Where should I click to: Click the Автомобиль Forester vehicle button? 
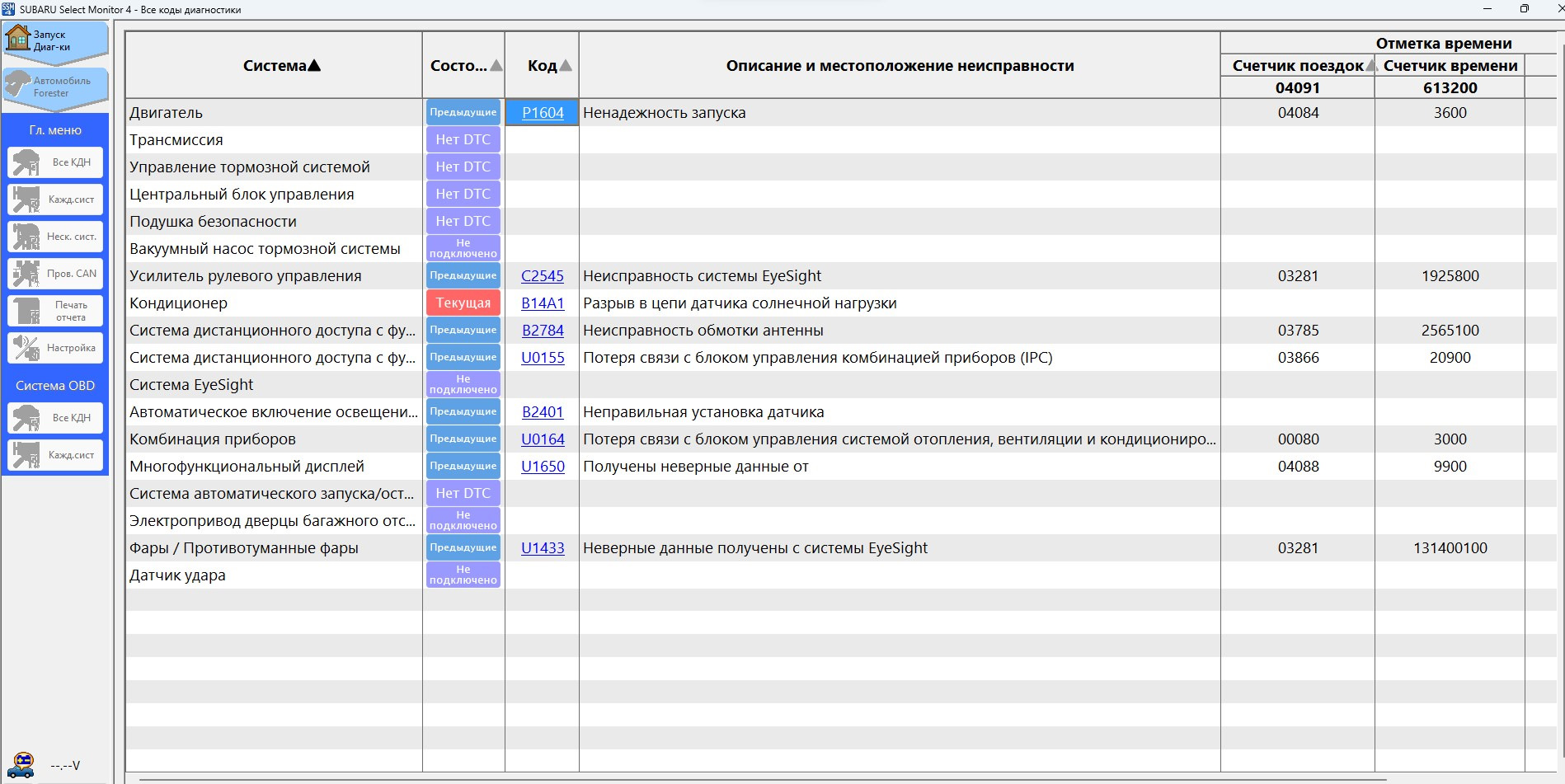coord(55,87)
